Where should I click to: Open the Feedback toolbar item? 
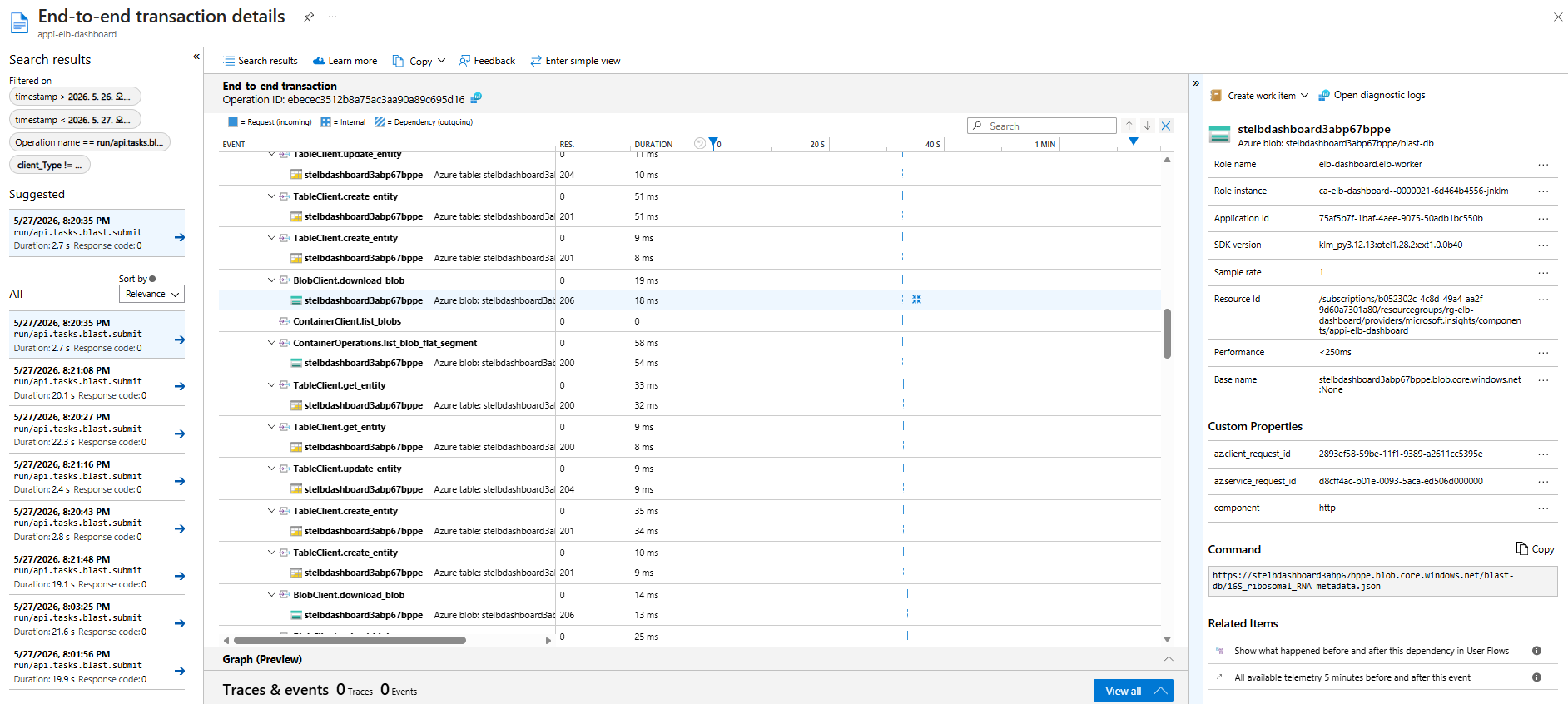click(487, 61)
